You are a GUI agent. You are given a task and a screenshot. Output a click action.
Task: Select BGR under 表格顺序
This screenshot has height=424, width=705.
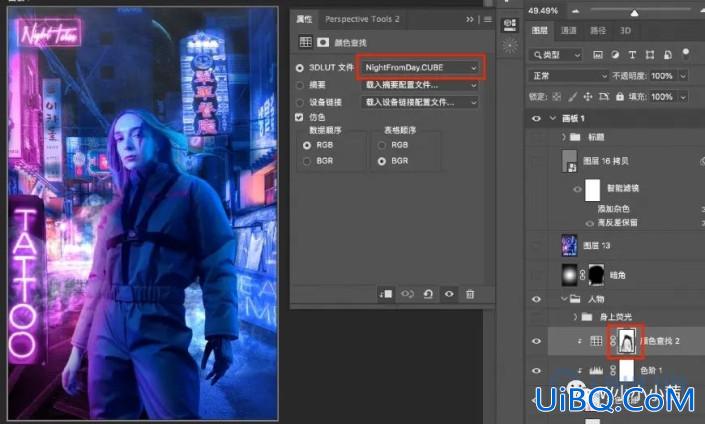tap(382, 161)
